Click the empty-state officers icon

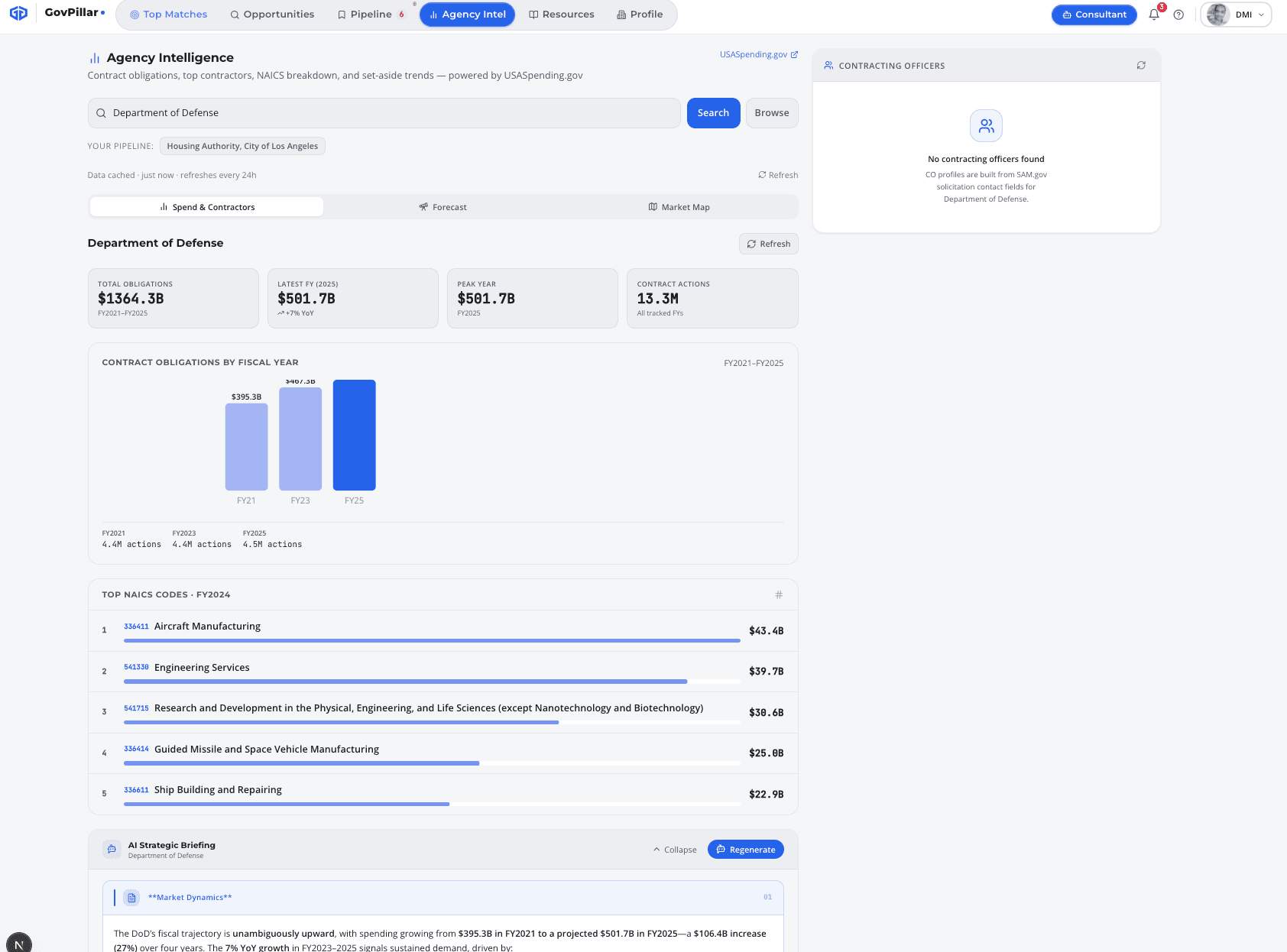click(986, 126)
